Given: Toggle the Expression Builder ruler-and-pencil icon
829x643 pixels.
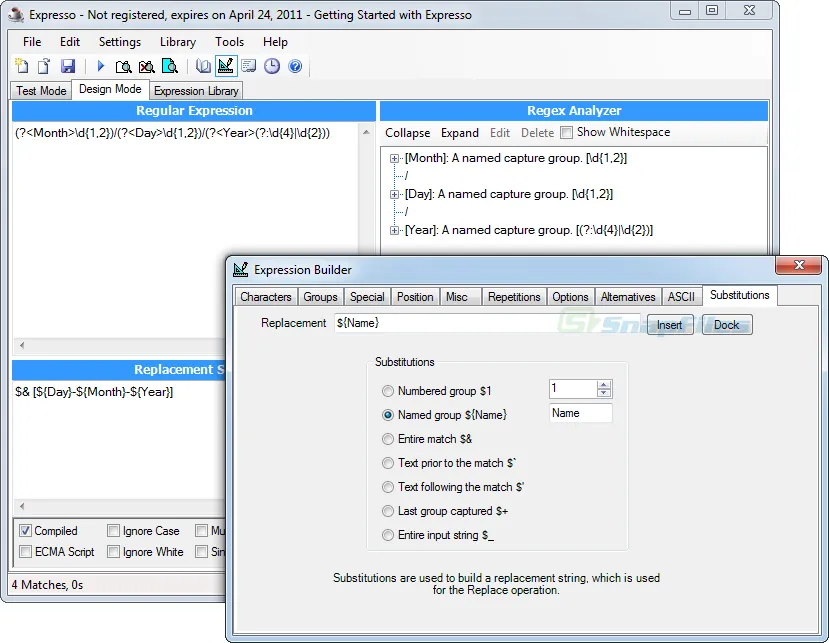Looking at the screenshot, I should [x=226, y=66].
